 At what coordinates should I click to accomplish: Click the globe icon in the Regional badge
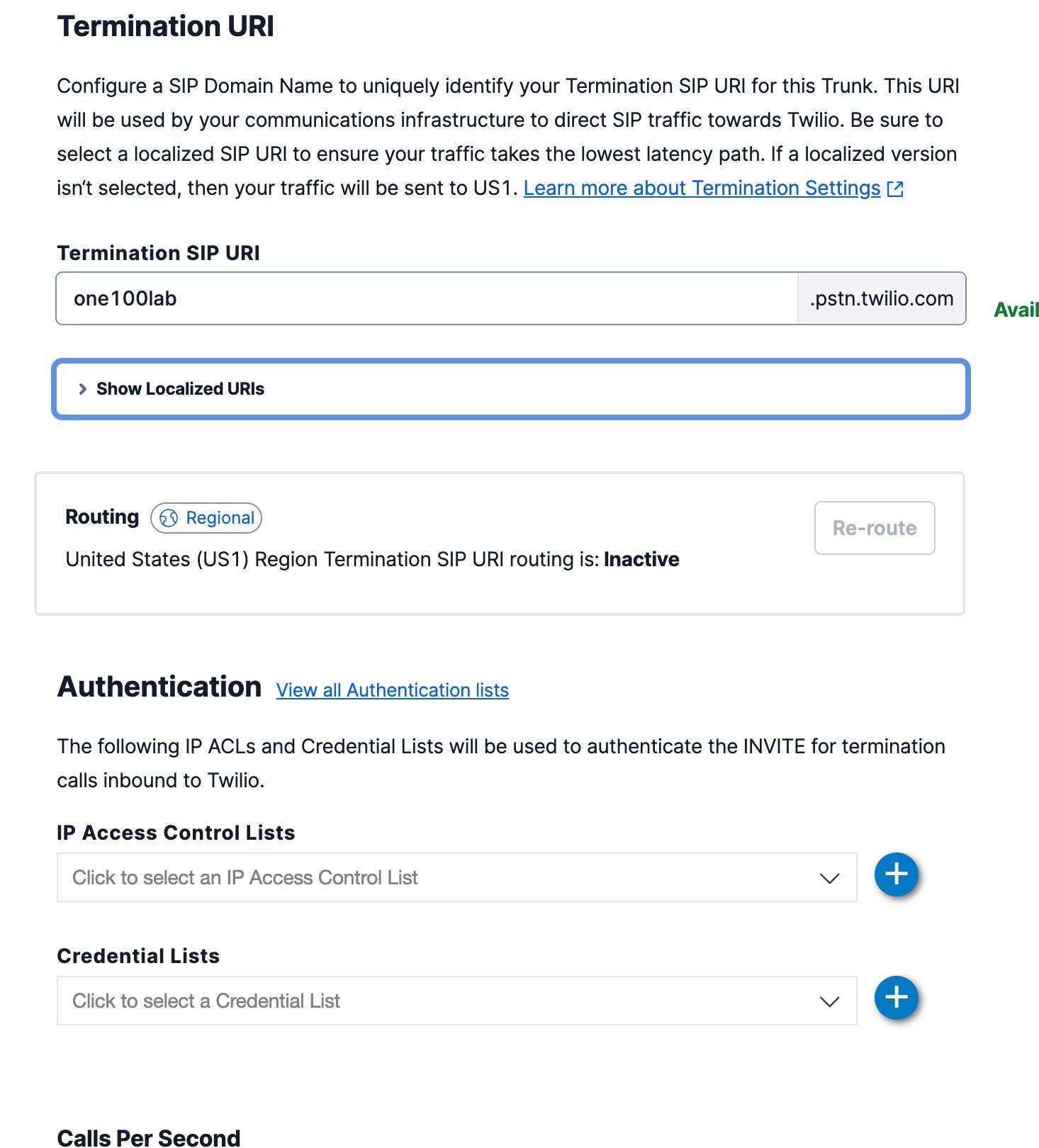coord(169,518)
